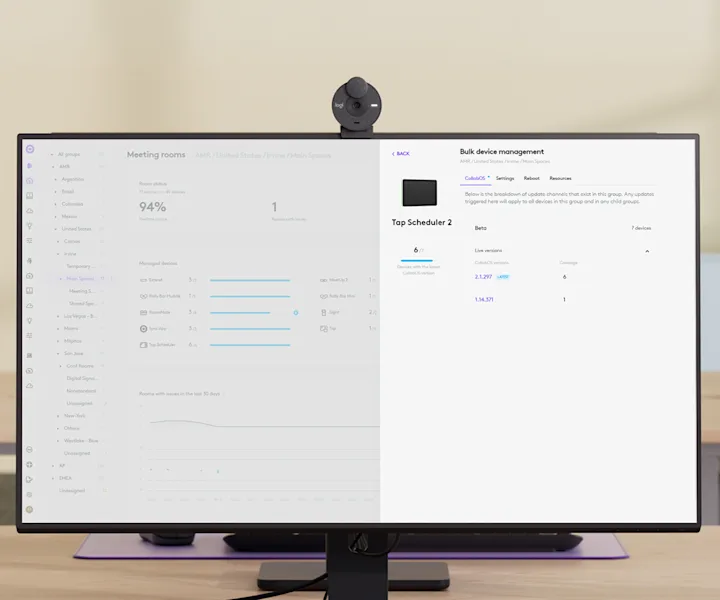Expand the Milpitas group arrow
This screenshot has height=600, width=720.
point(58,341)
